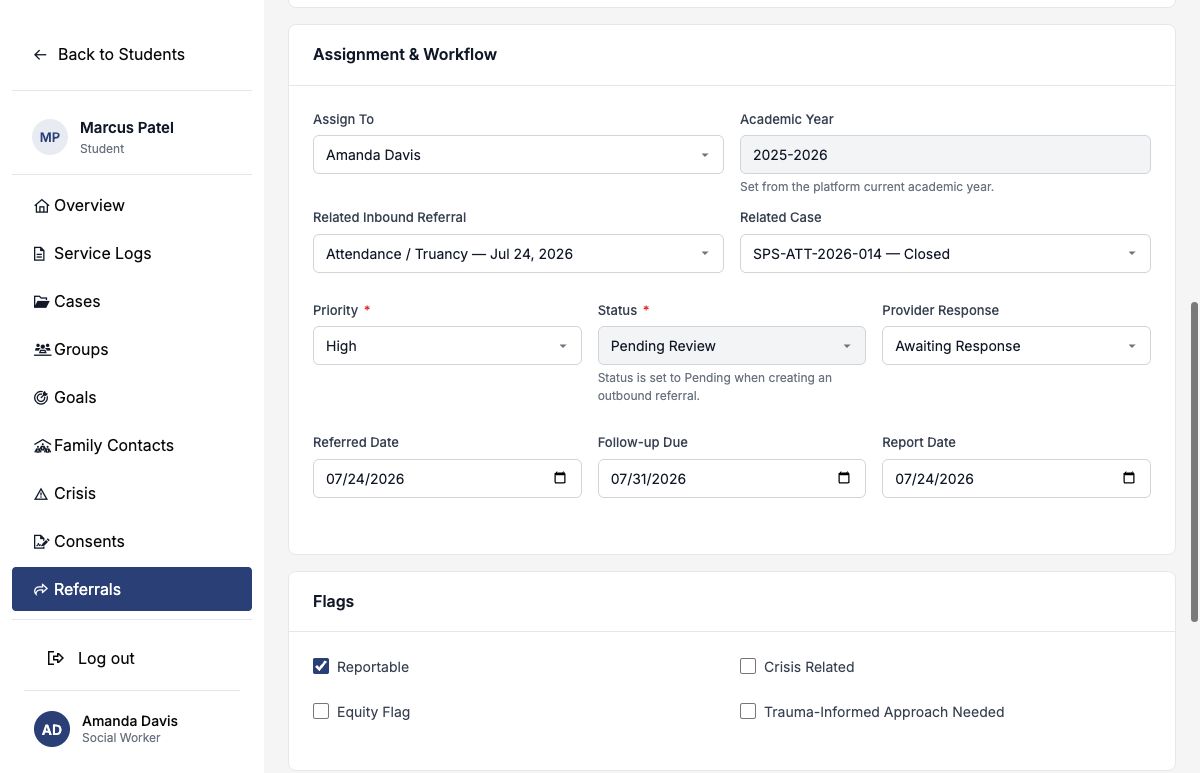Click the Back to Students link
The height and width of the screenshot is (773, 1200).
click(x=109, y=55)
